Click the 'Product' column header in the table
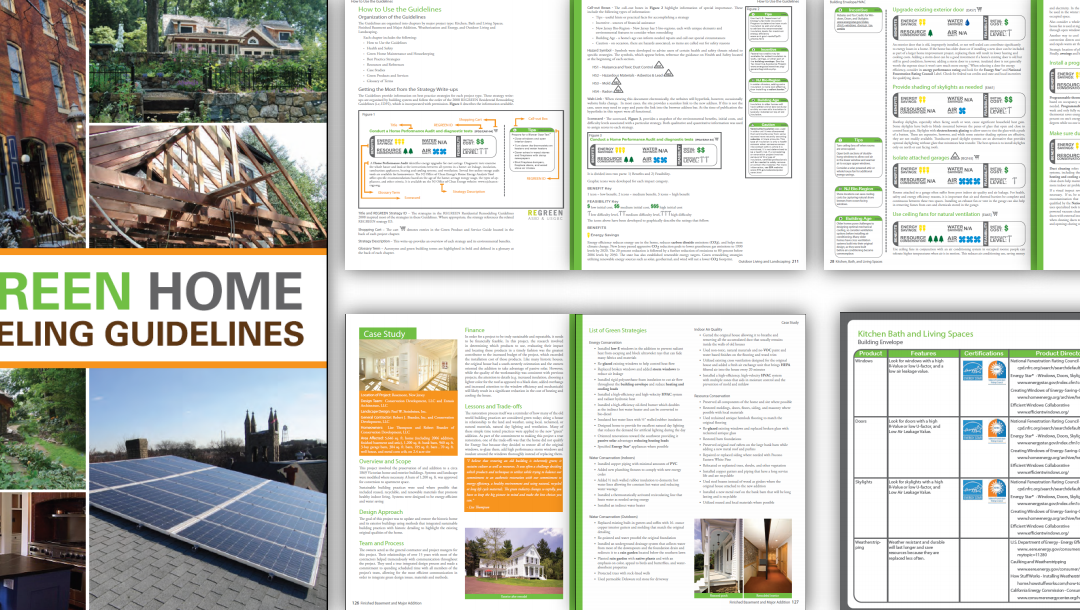 [870, 353]
